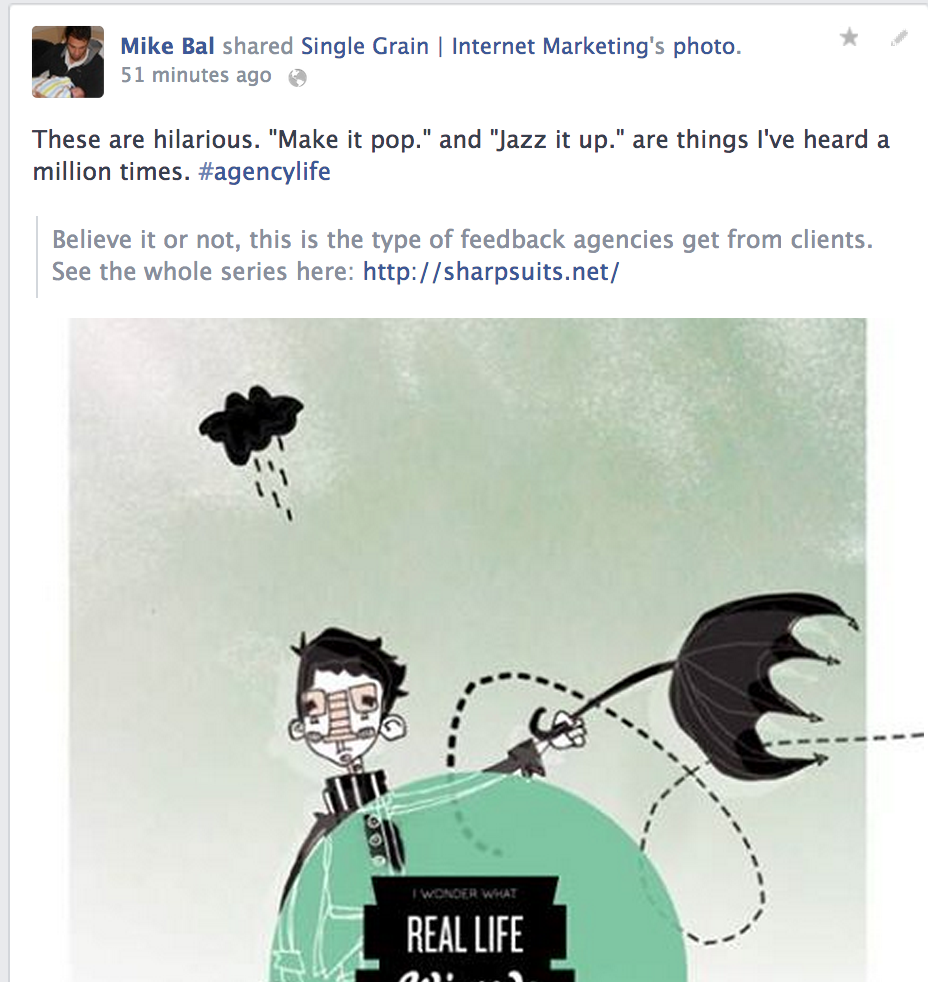Click the globe public privacy icon

(297, 78)
